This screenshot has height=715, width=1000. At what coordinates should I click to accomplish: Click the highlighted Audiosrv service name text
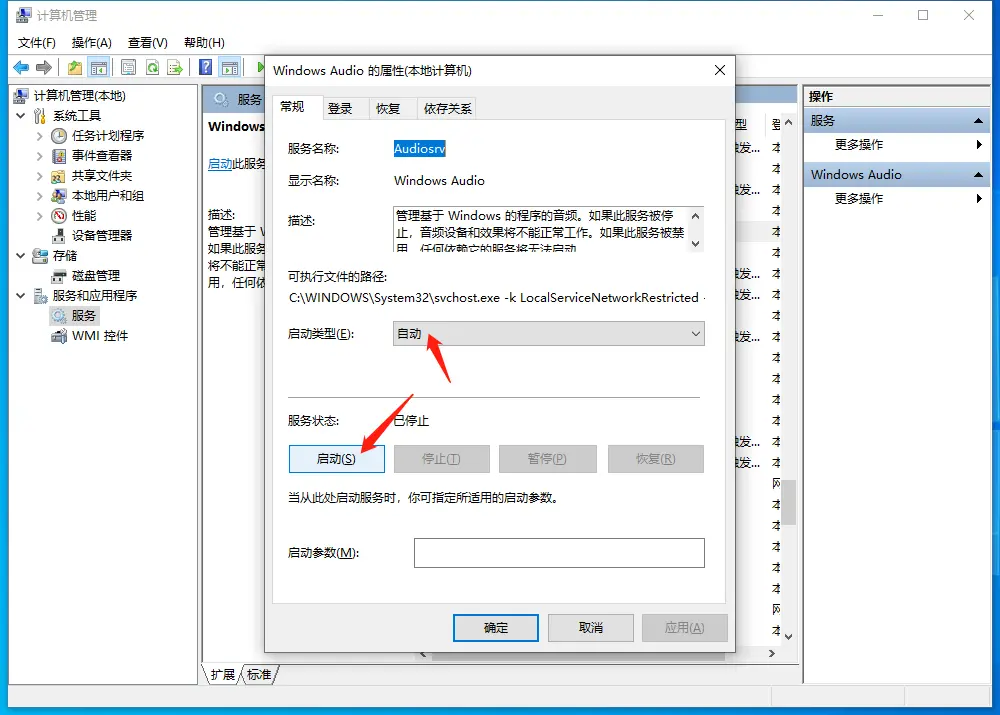pos(419,149)
